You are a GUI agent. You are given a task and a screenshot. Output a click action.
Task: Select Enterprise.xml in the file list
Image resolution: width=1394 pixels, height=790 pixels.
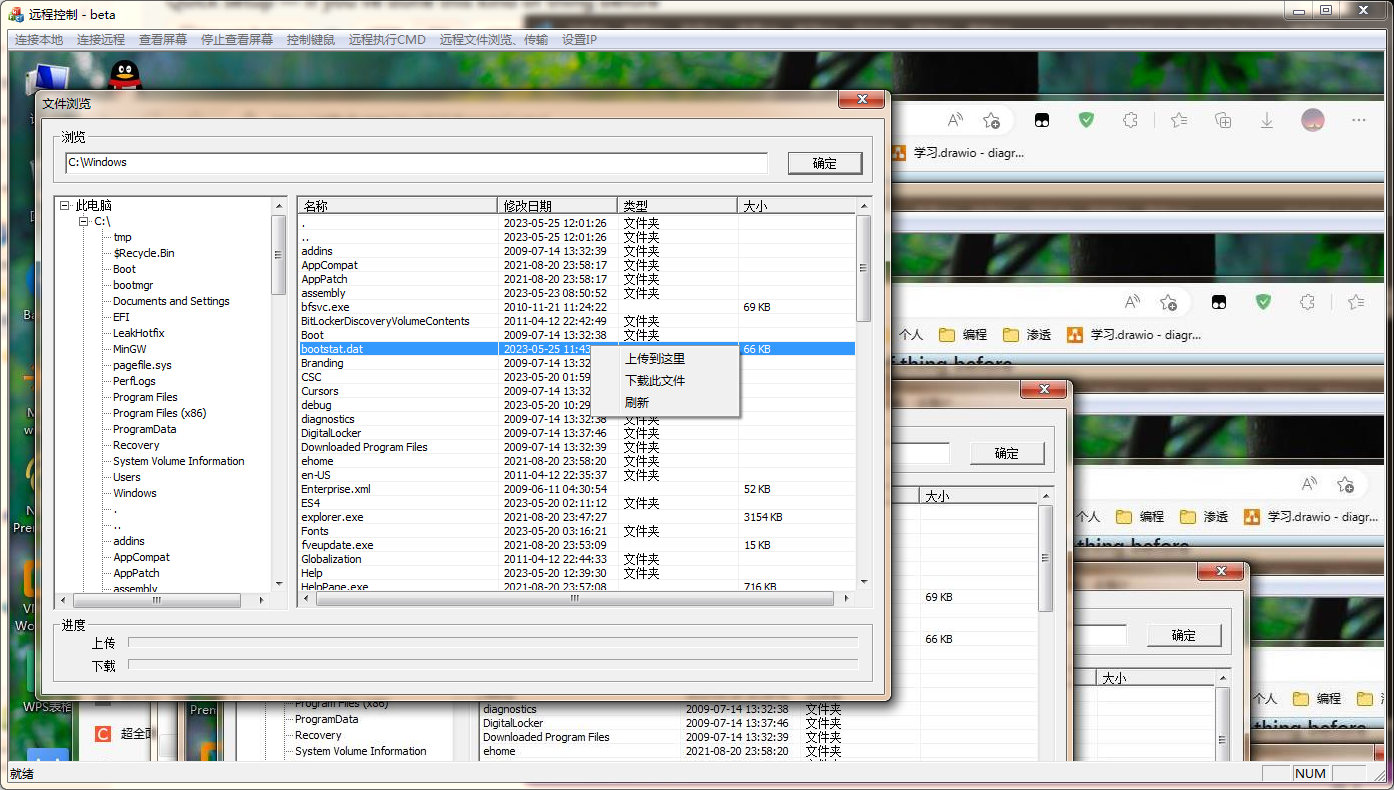pos(336,489)
